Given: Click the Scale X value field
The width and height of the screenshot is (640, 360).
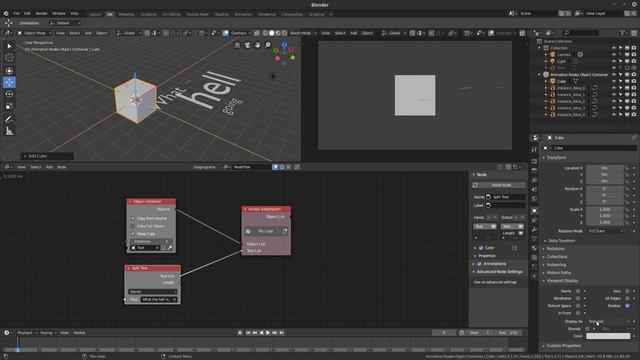Looking at the screenshot, I should tap(605, 209).
